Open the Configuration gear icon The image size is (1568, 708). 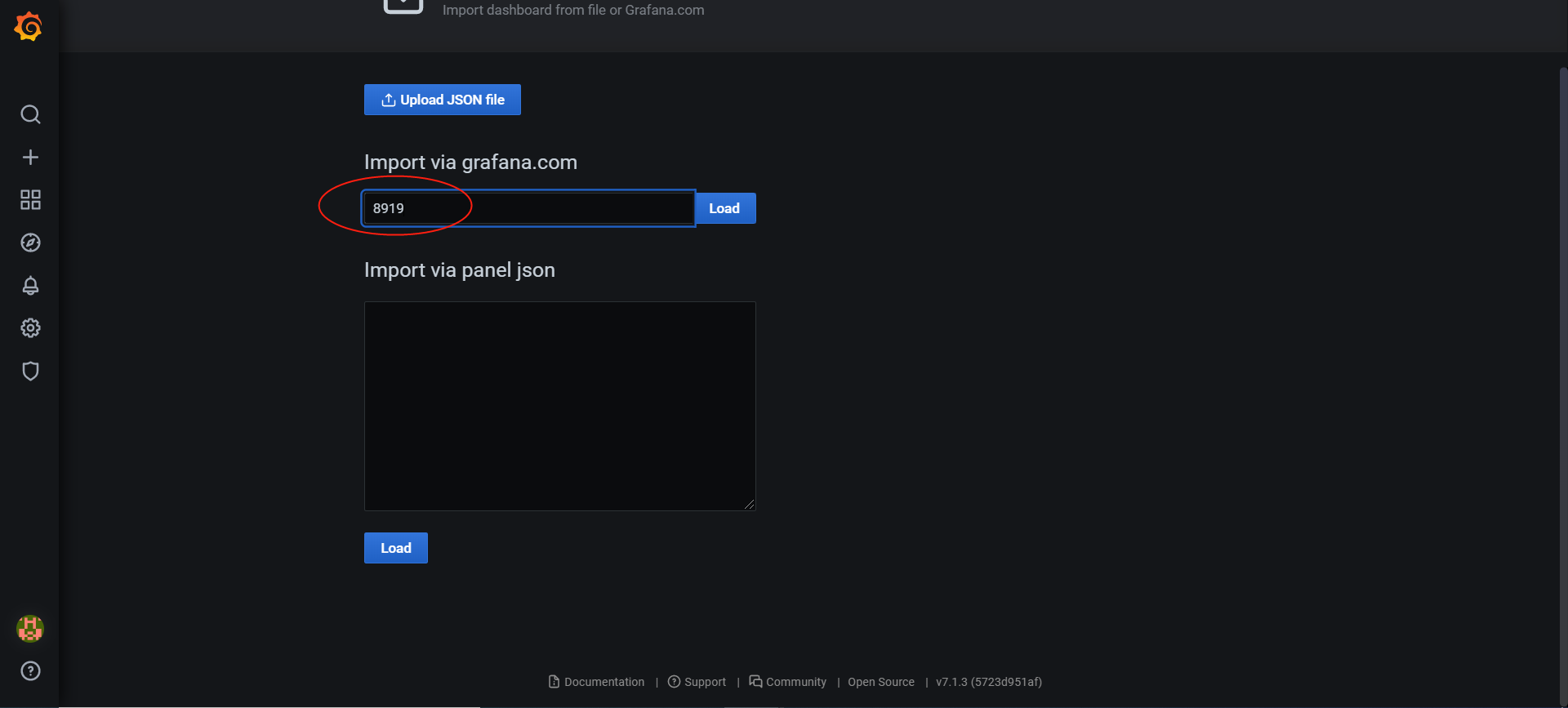30,328
